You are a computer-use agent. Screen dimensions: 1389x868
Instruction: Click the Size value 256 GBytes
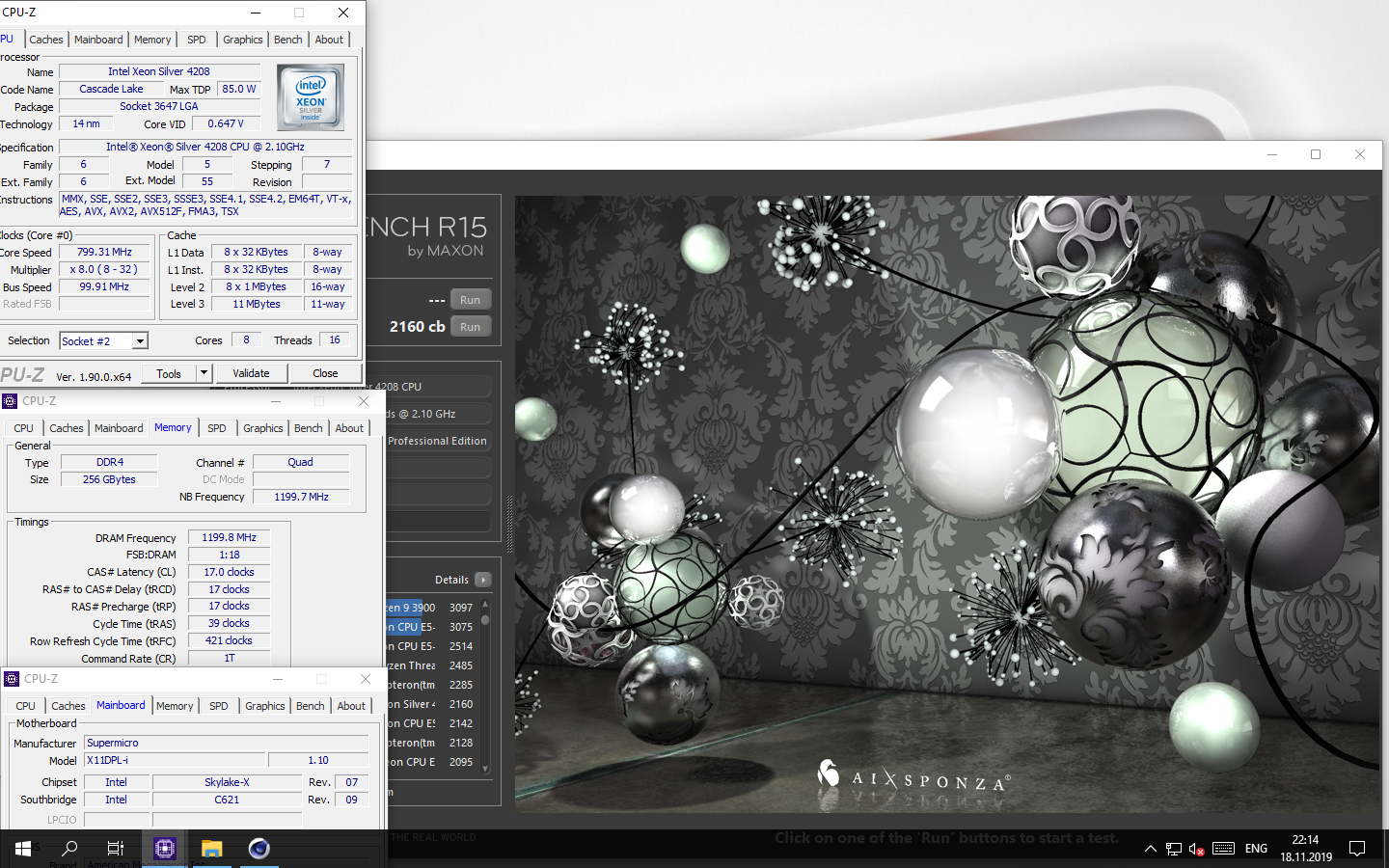click(x=109, y=479)
